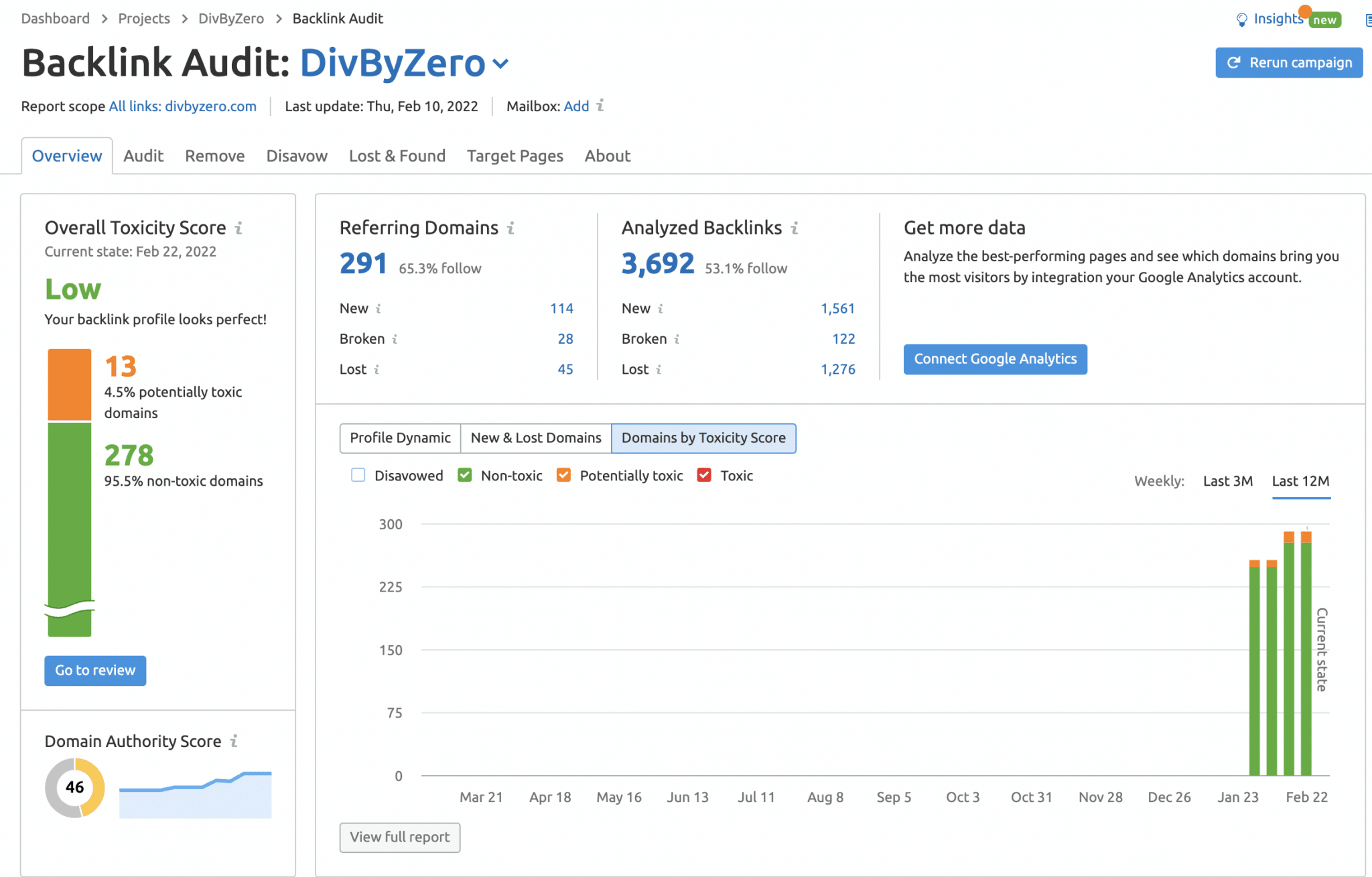Open the DivByZero breadcrumb link
Viewport: 1372px width, 877px height.
tap(231, 18)
